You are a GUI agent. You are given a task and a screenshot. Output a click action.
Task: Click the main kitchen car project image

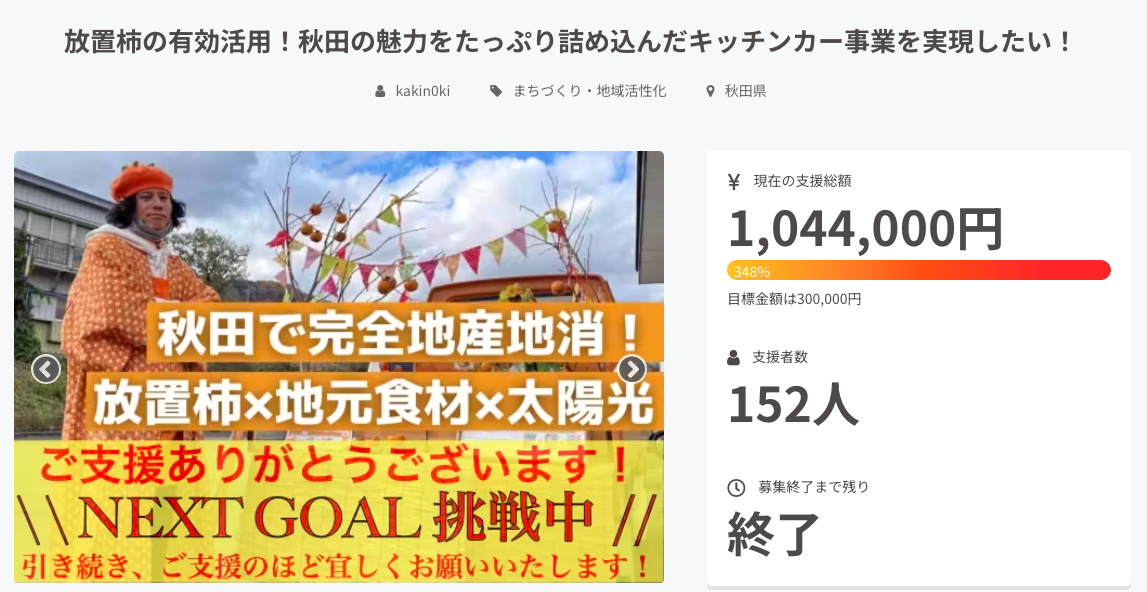(339, 367)
